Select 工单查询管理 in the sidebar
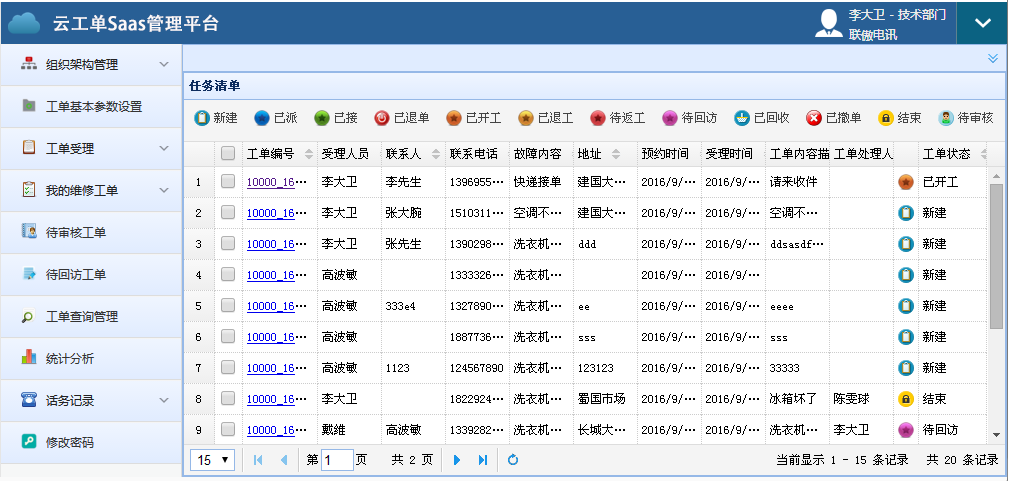Viewport: 1009px width, 481px height. 82,316
